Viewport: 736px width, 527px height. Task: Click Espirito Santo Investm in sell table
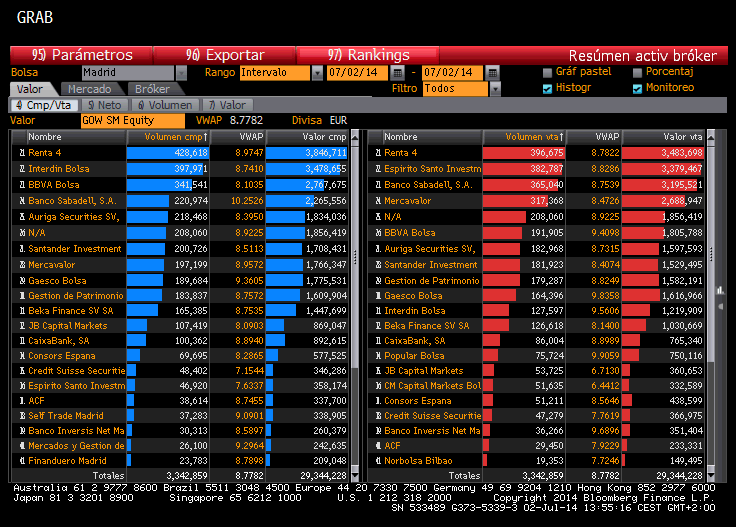pyautogui.click(x=432, y=169)
